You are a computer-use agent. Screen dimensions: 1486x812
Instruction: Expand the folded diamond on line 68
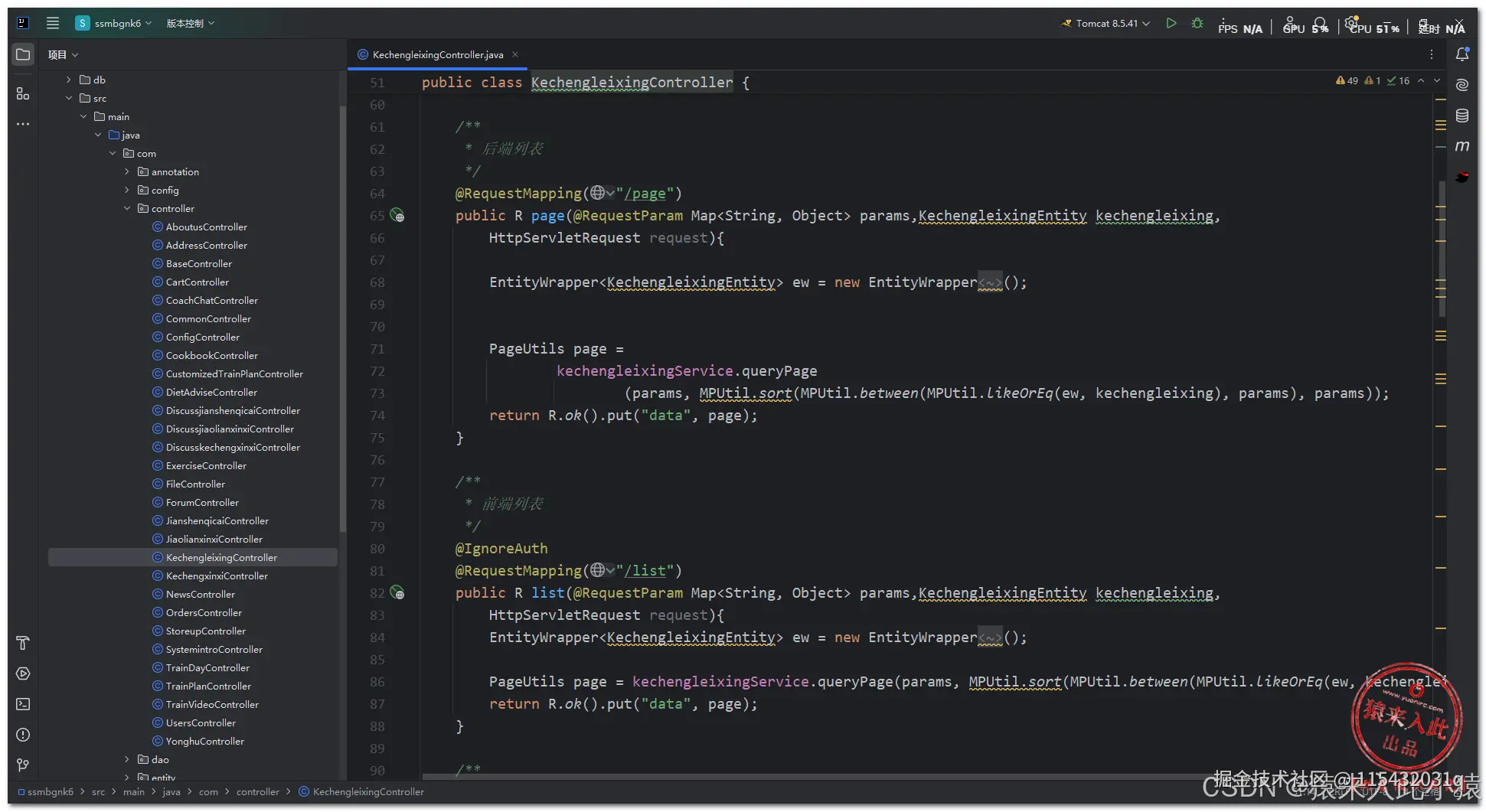pyautogui.click(x=990, y=282)
